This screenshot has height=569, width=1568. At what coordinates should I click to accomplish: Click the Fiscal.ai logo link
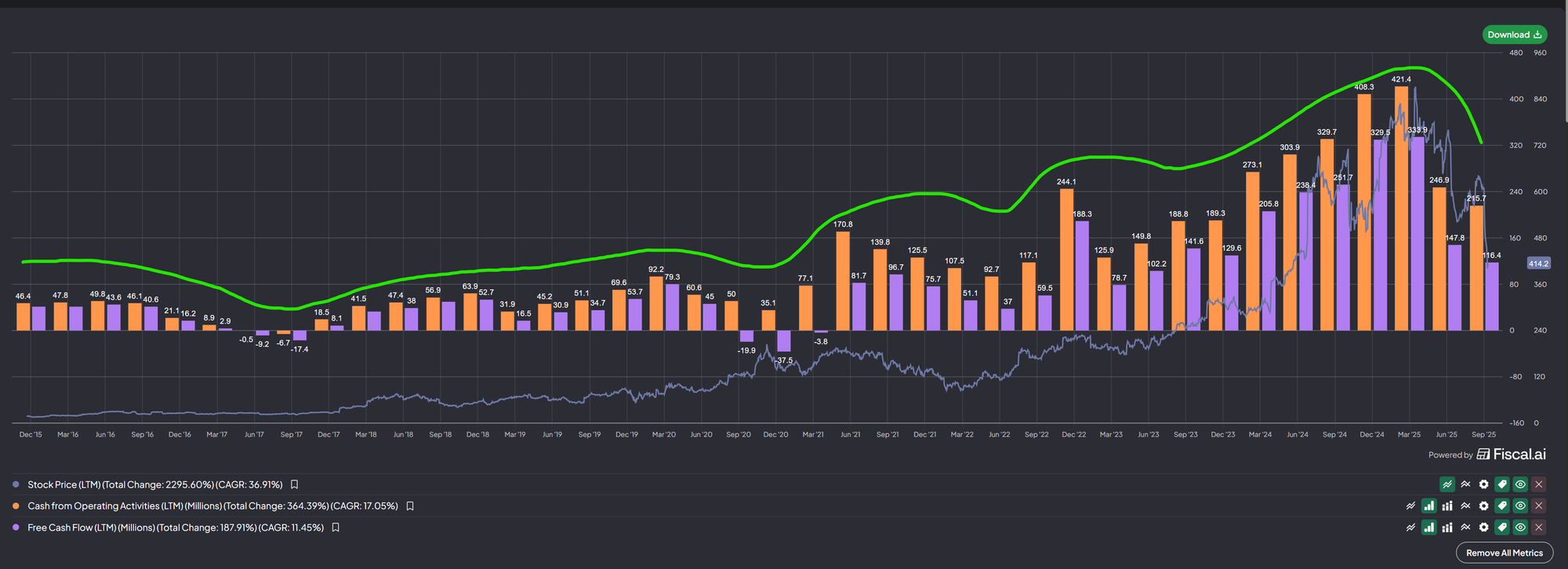click(x=1511, y=455)
